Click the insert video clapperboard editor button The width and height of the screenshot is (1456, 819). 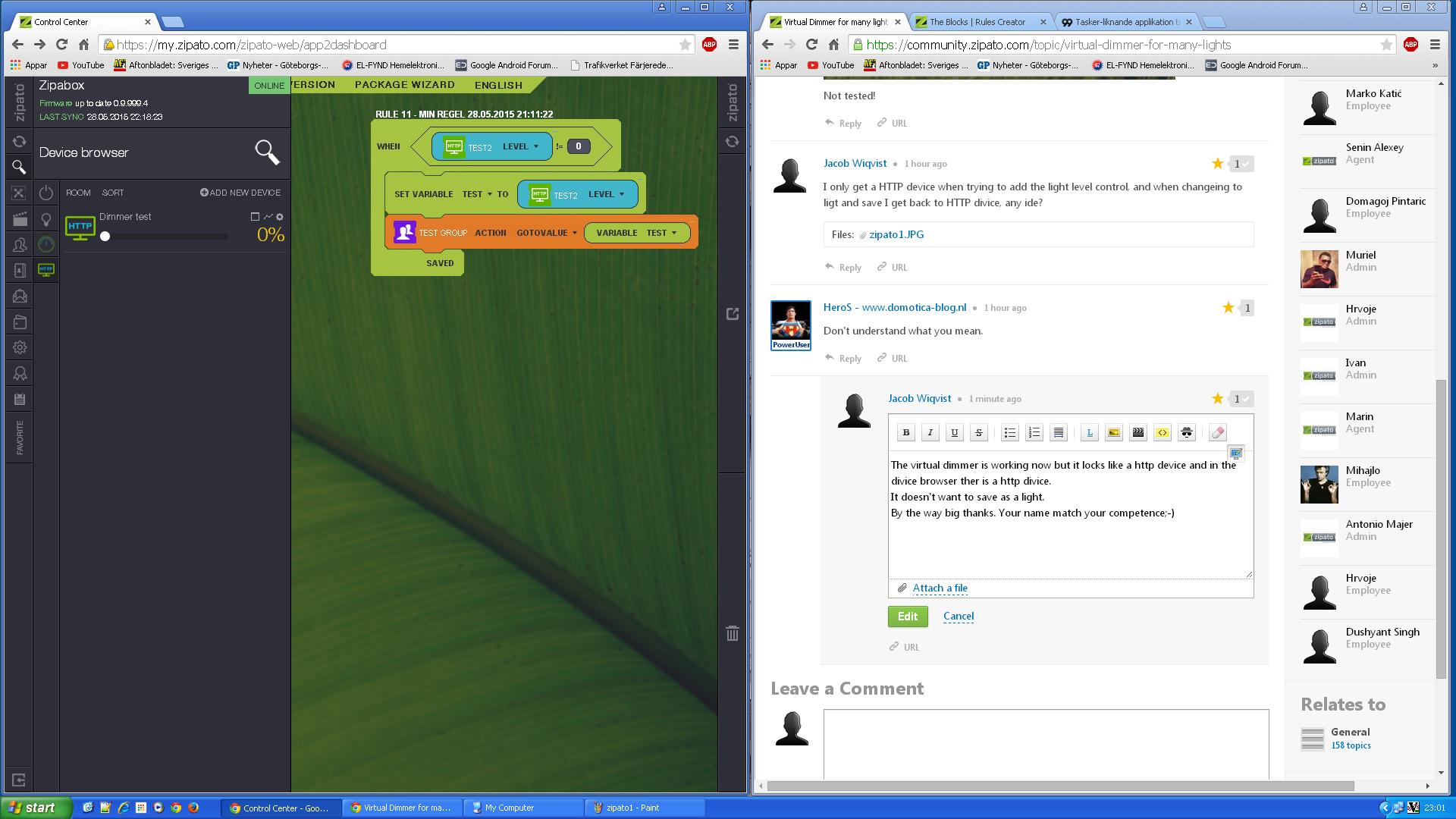[1137, 433]
